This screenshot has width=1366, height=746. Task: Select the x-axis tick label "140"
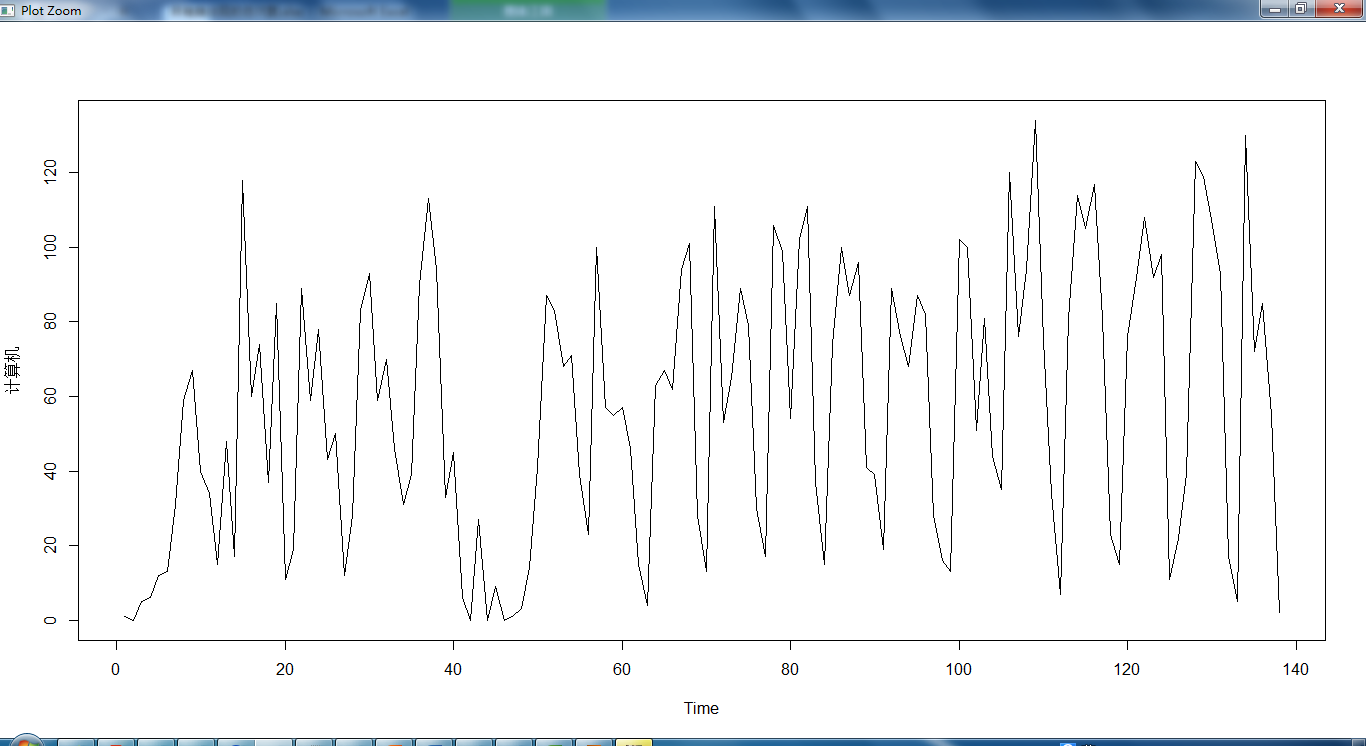(x=1296, y=668)
